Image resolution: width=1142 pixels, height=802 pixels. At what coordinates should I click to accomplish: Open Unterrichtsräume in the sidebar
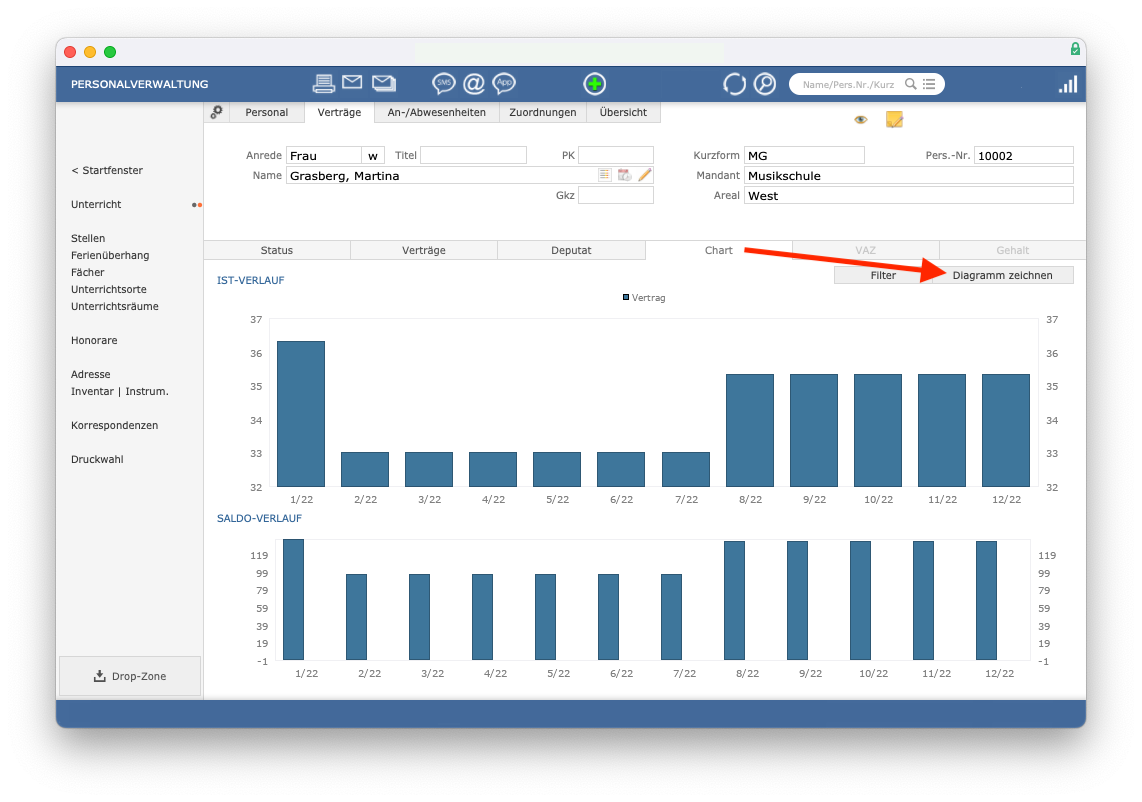pos(114,307)
